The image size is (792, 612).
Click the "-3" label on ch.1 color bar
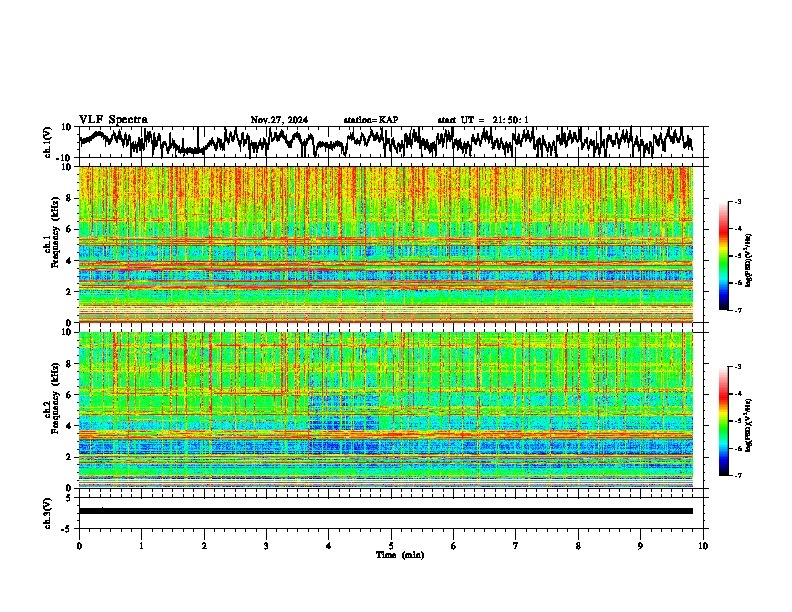point(738,201)
